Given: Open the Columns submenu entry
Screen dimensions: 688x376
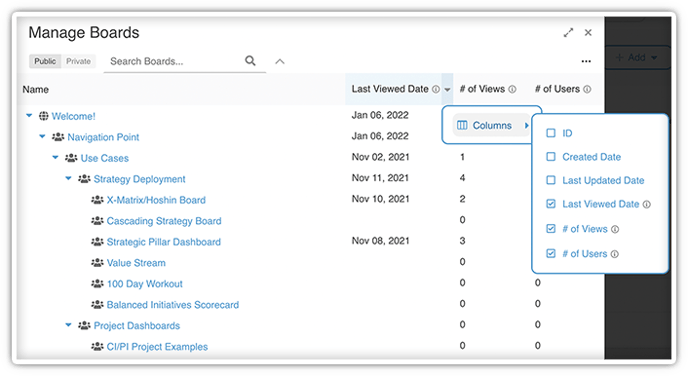Looking at the screenshot, I should point(492,125).
